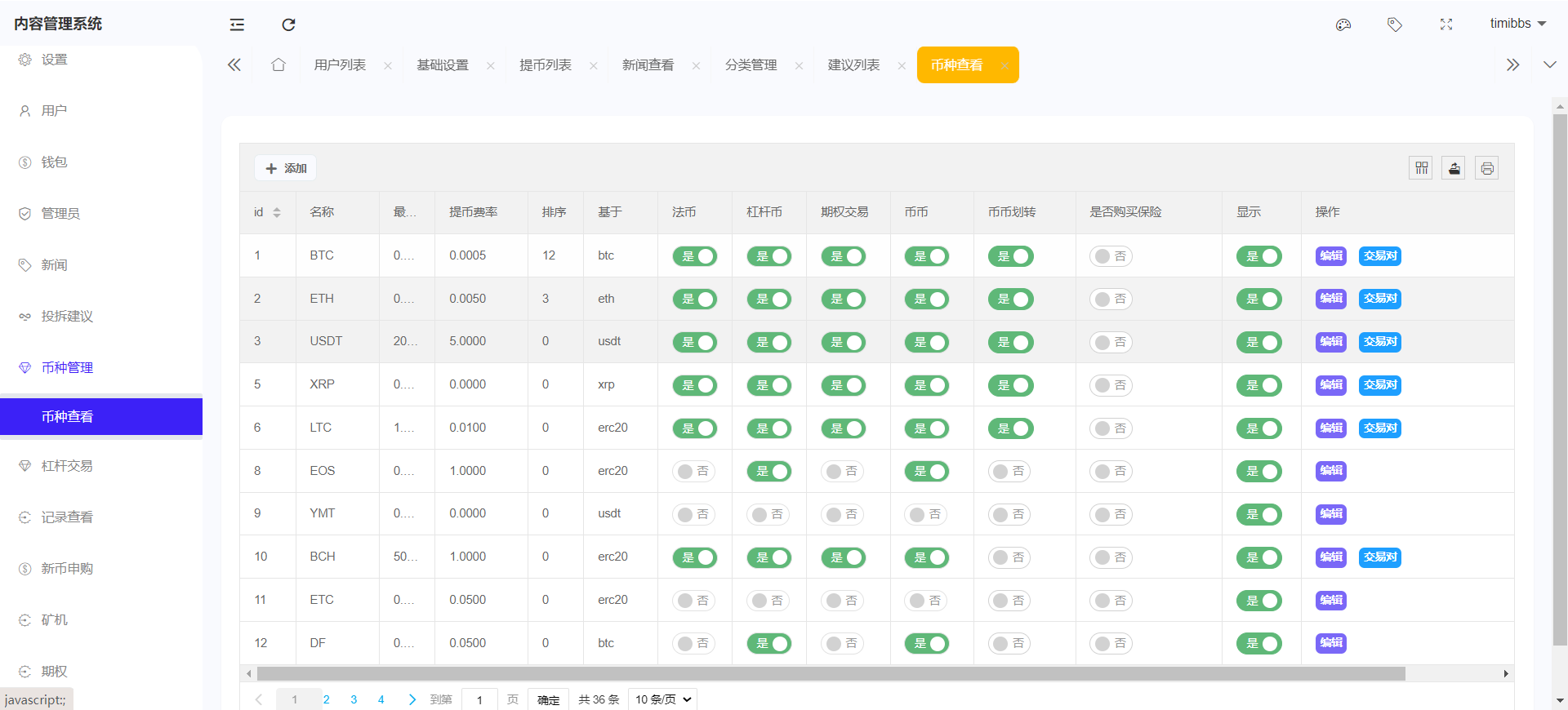Expand the tab options chevron at far right
Image resolution: width=1568 pixels, height=710 pixels.
tap(1549, 64)
